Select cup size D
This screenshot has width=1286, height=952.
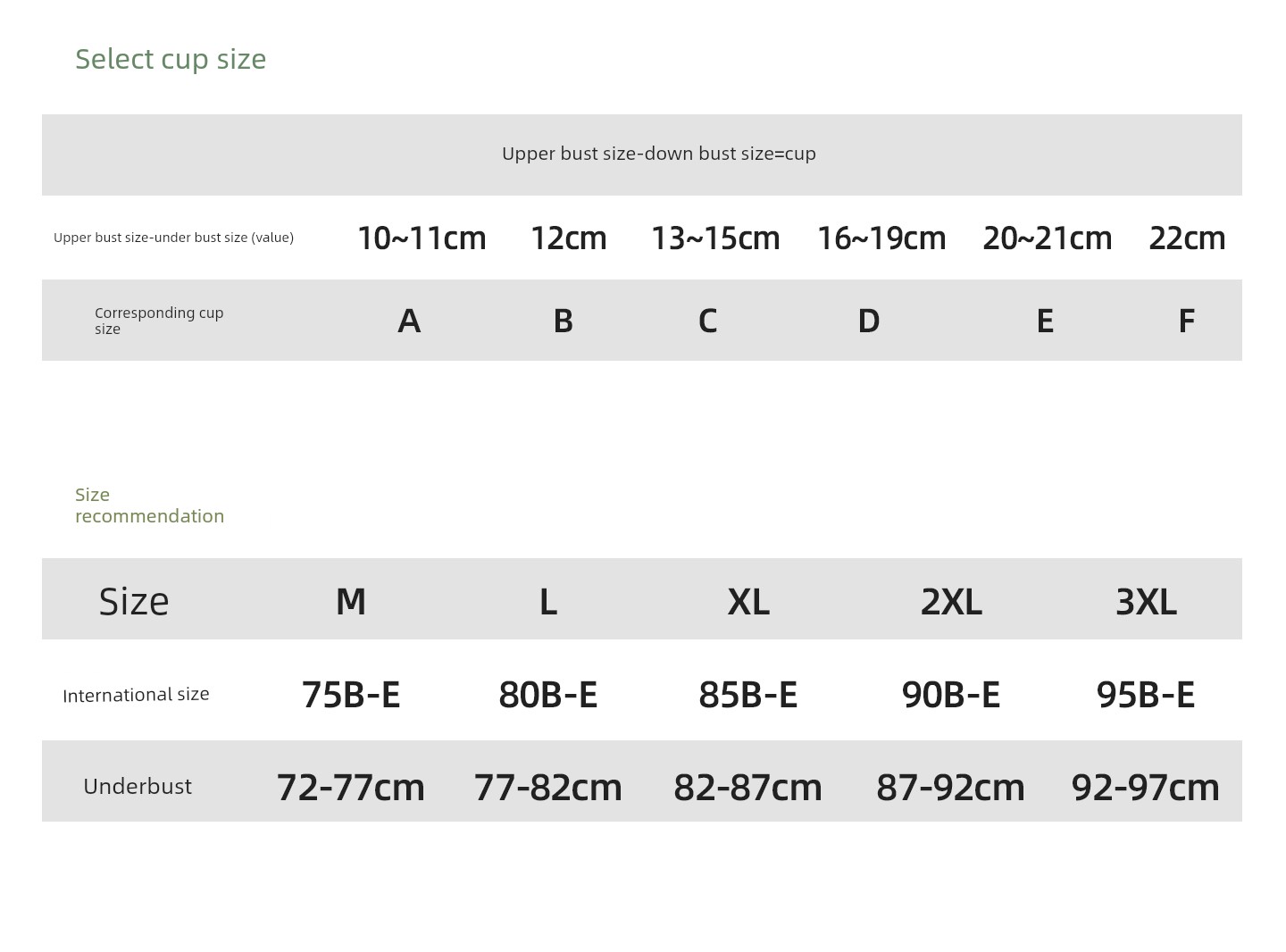point(869,321)
